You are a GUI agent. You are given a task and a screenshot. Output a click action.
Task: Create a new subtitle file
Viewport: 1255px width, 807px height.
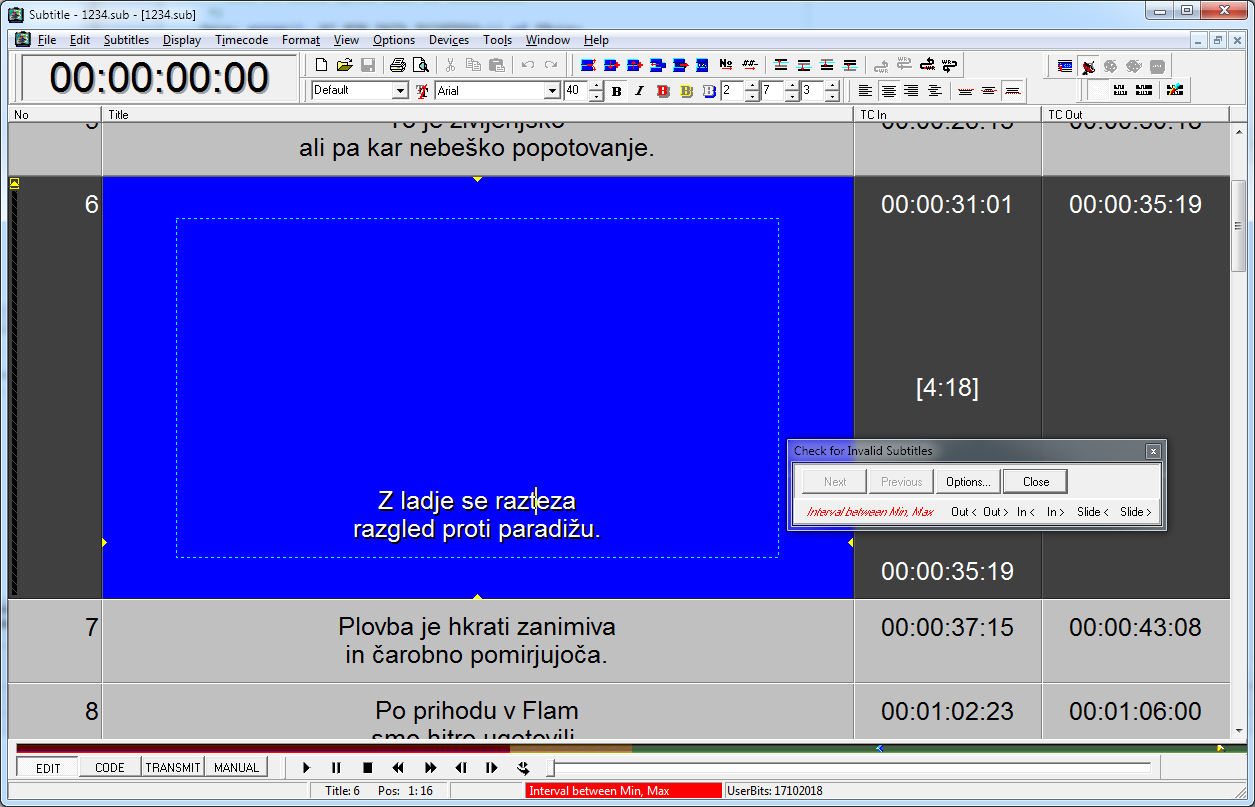tap(321, 65)
